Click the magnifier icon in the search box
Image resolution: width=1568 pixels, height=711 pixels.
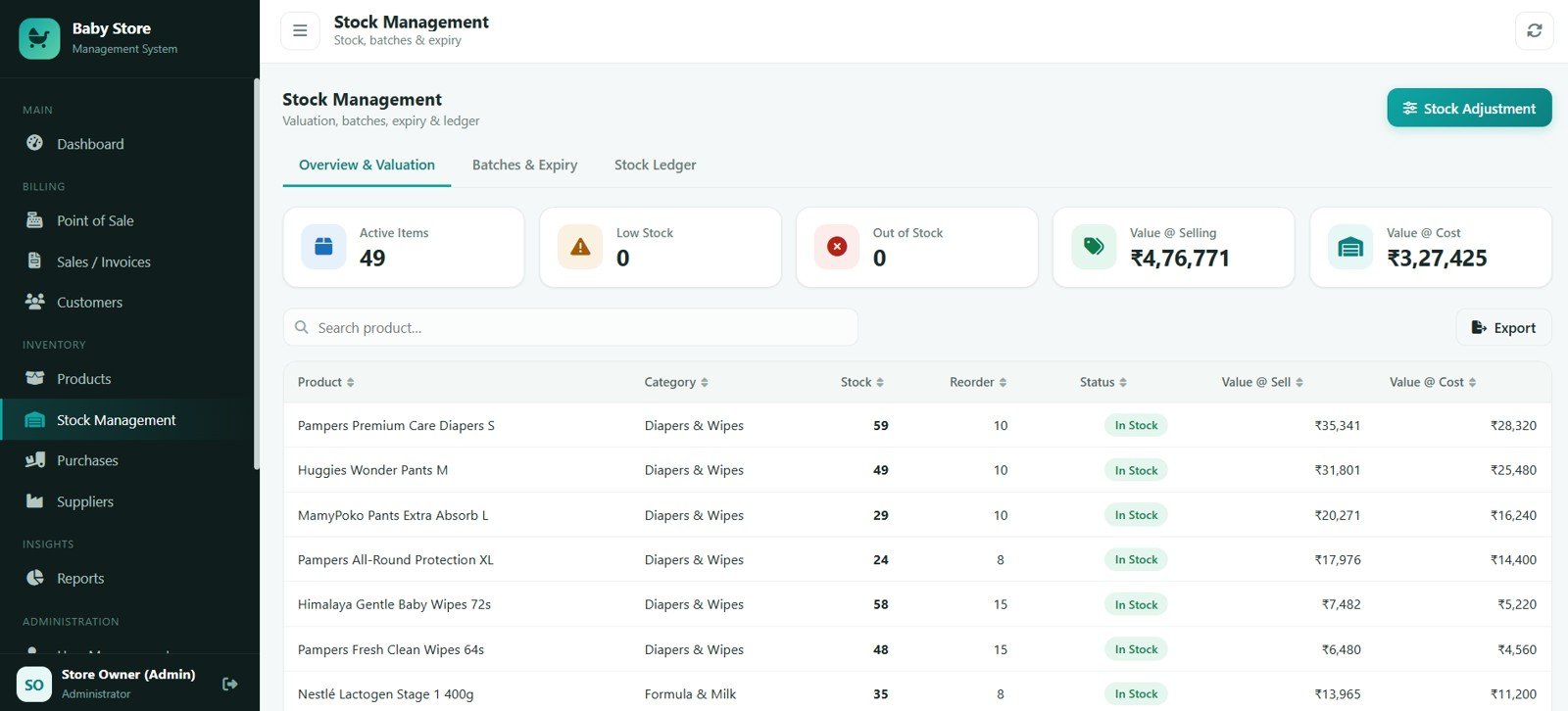tap(302, 327)
